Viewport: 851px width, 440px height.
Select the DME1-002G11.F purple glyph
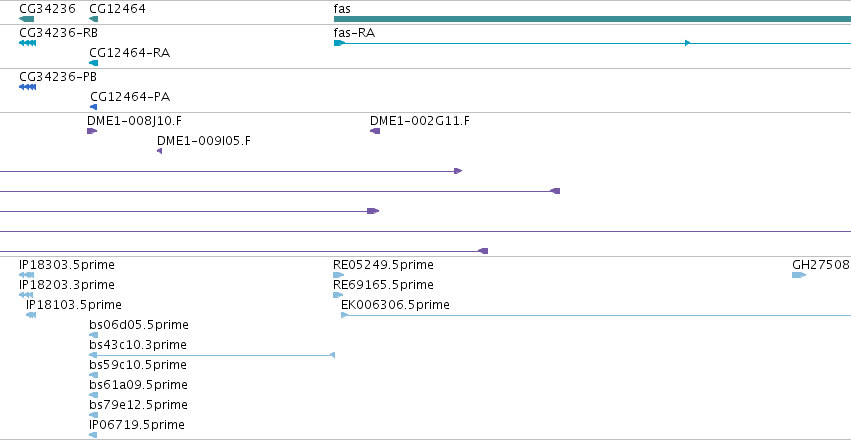(375, 131)
